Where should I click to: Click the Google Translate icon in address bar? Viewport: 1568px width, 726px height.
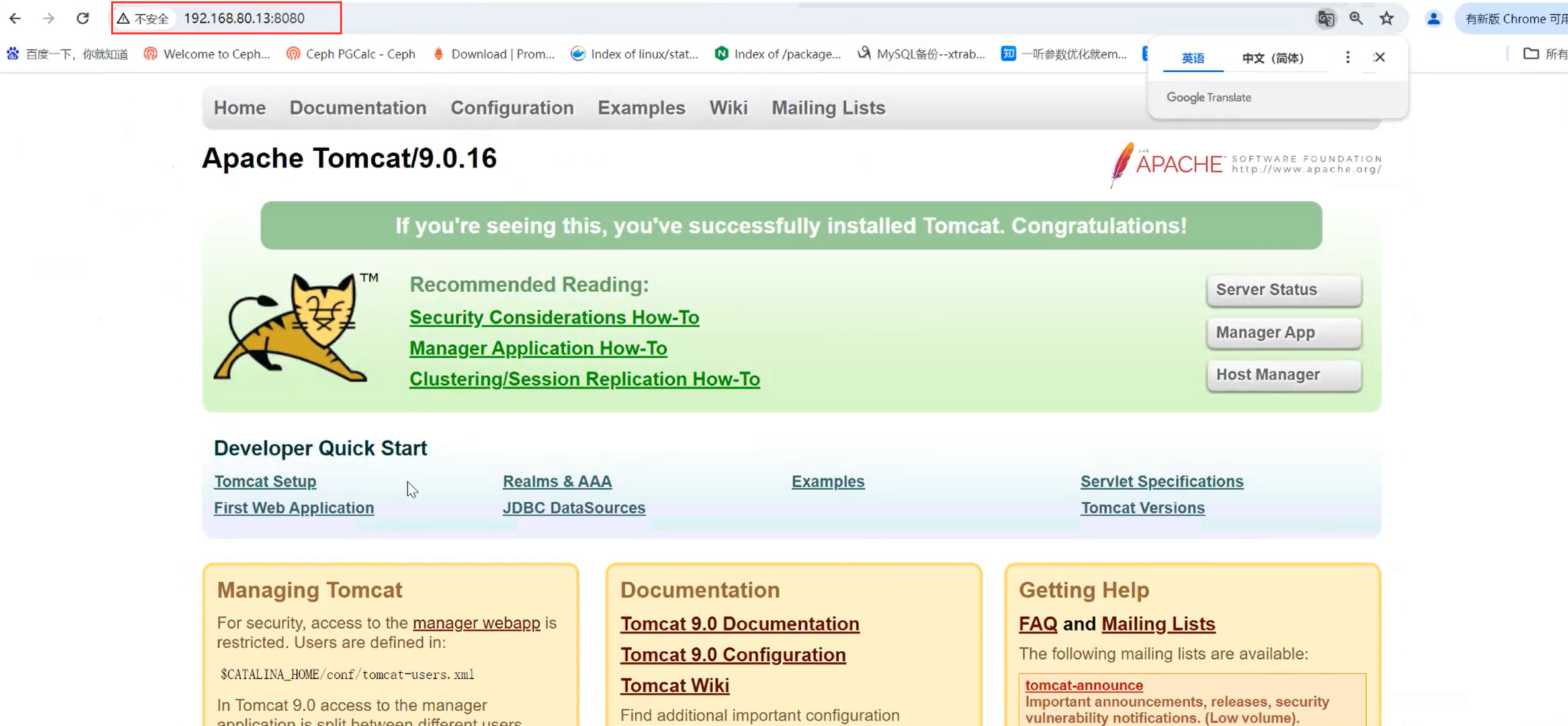[x=1325, y=19]
